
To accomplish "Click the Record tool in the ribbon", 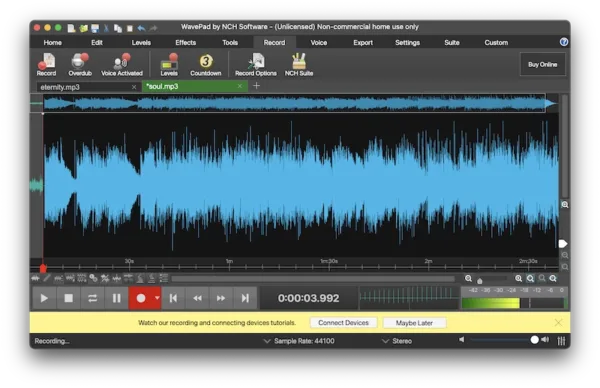I will (x=46, y=65).
